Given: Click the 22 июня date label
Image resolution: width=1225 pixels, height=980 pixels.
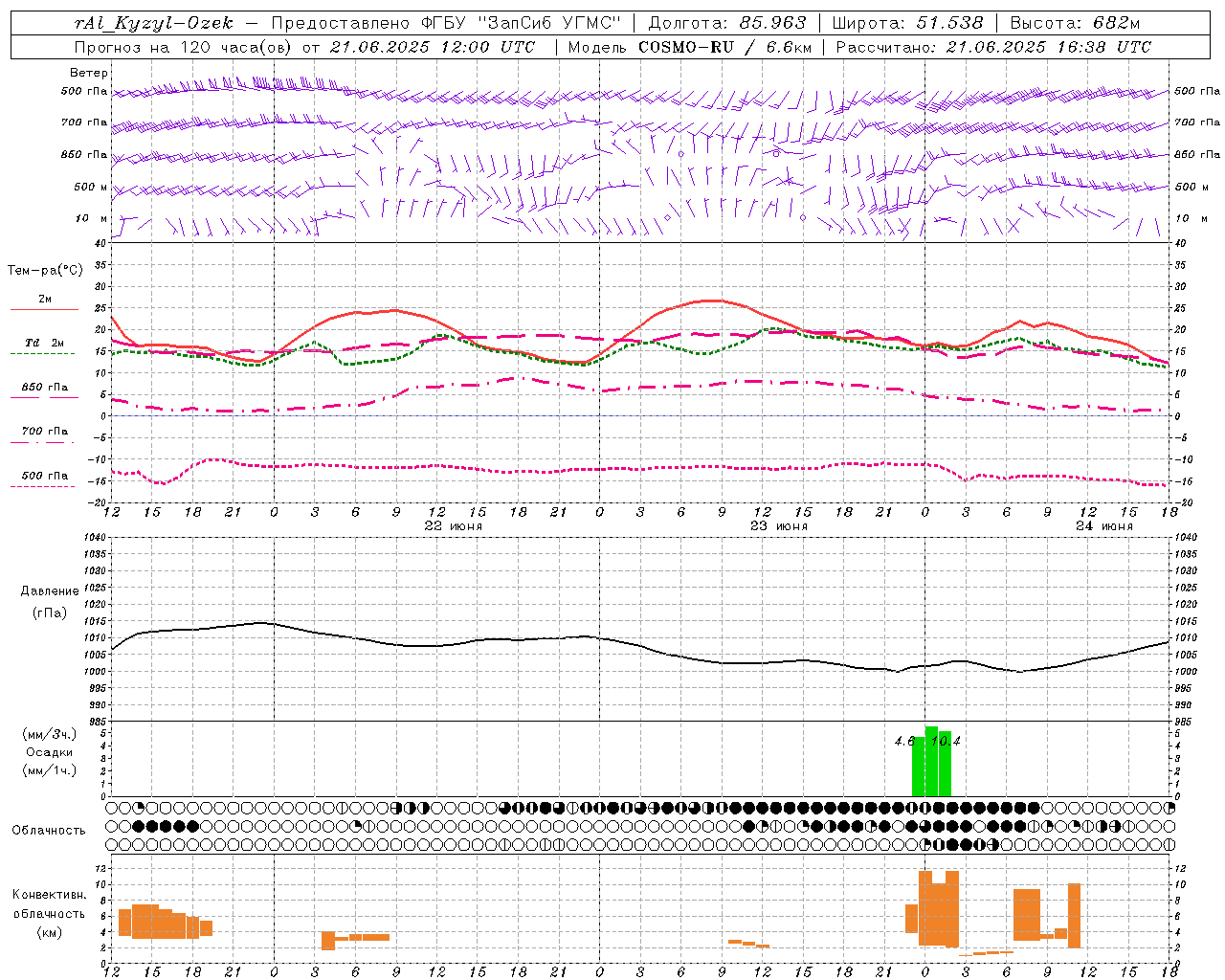Looking at the screenshot, I should coord(454,526).
